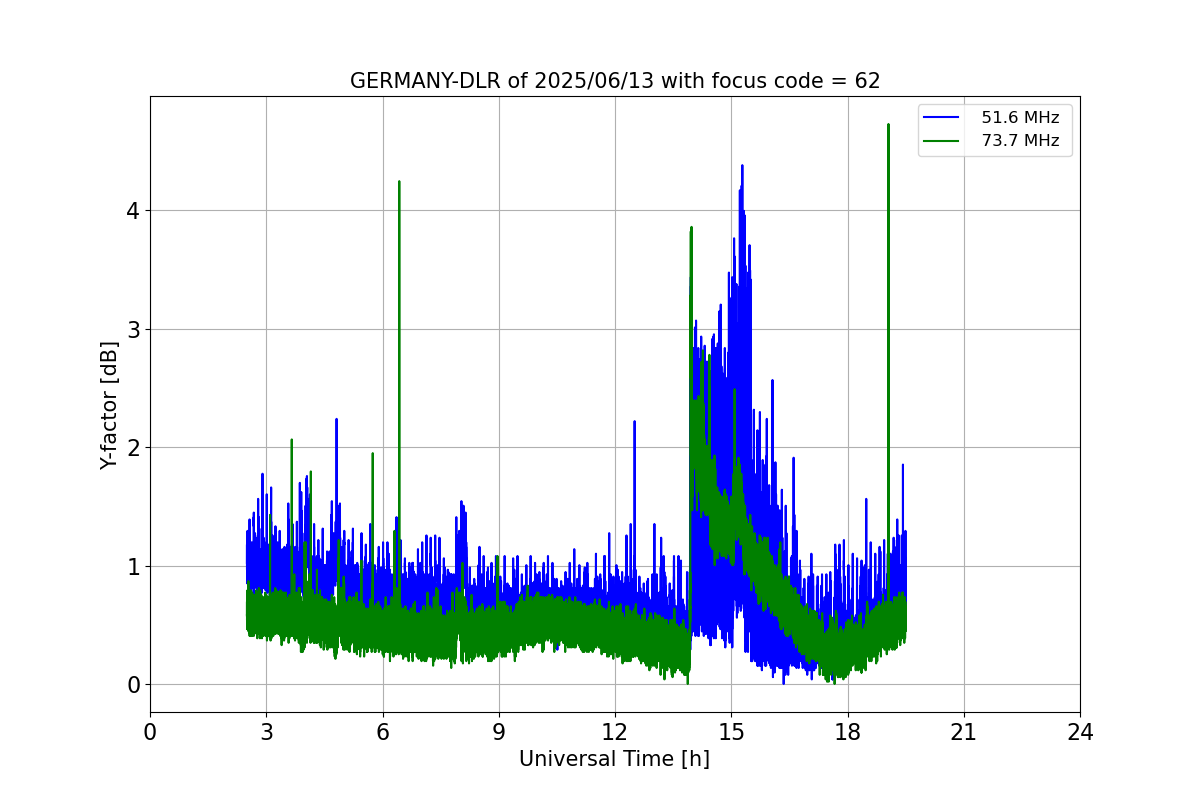This screenshot has width=1200, height=800.
Task: Click x-axis tick label 3
Action: 266,732
